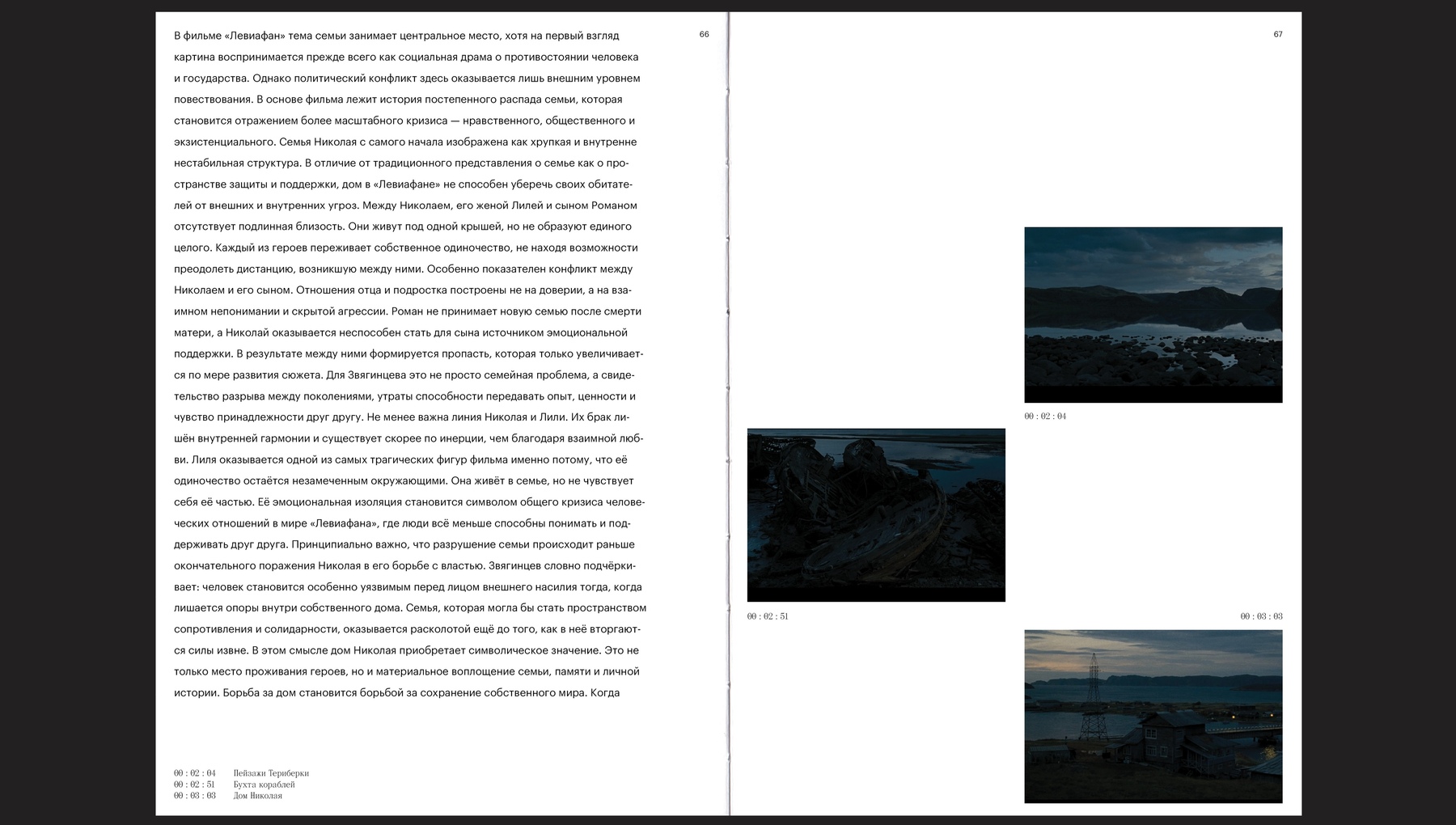Open the house with lattice tower still
The height and width of the screenshot is (825, 1456).
tap(1153, 717)
